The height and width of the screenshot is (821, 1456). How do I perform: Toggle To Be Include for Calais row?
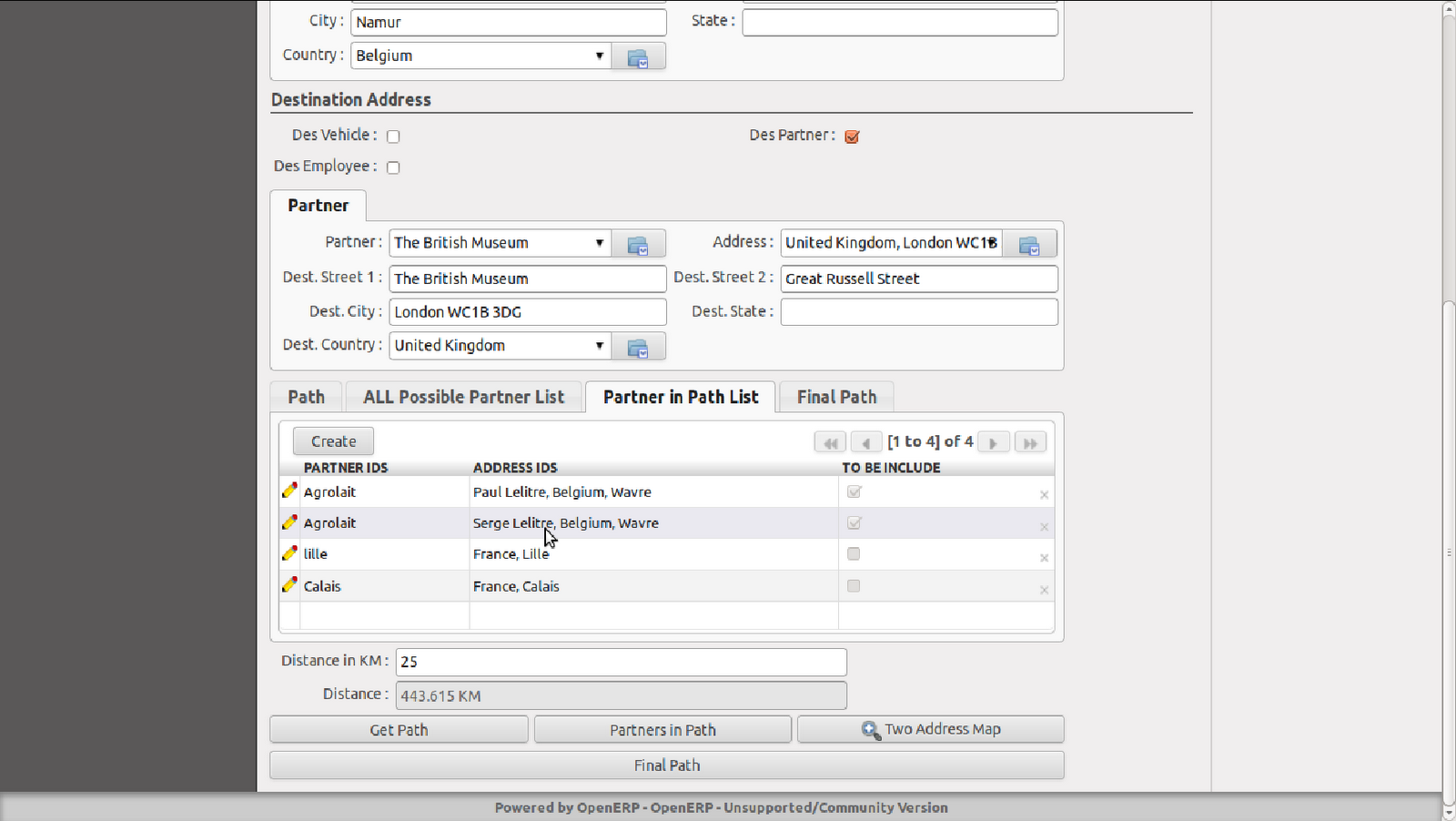tap(854, 585)
